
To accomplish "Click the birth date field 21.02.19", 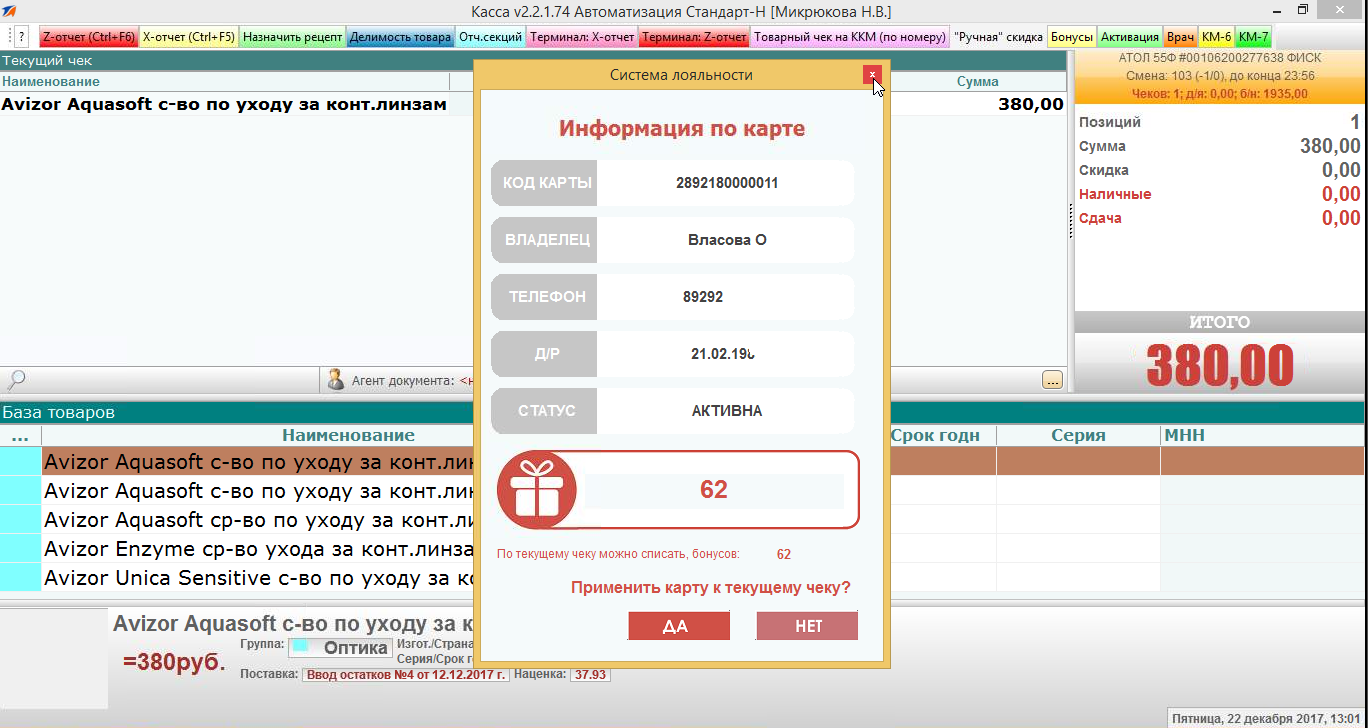I will coord(727,354).
